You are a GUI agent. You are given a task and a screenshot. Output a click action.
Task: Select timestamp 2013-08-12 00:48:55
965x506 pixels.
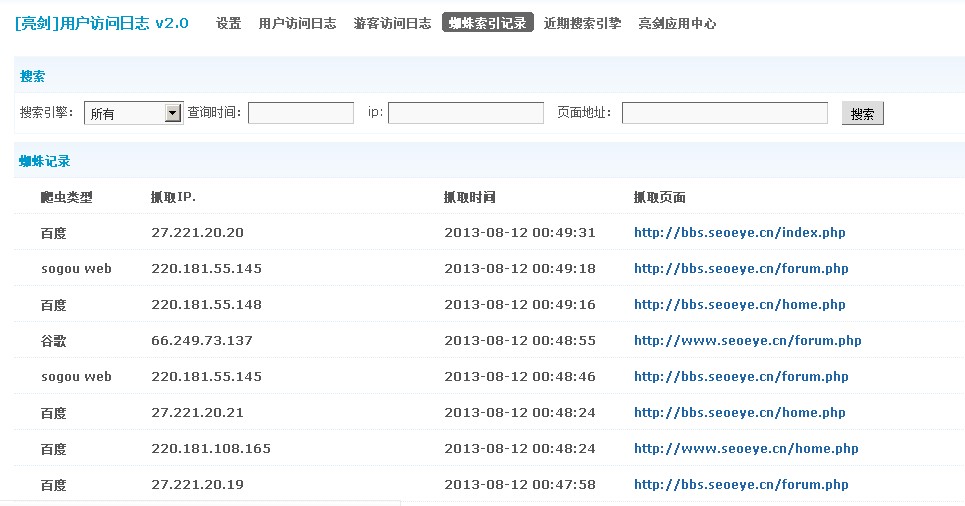pos(520,340)
